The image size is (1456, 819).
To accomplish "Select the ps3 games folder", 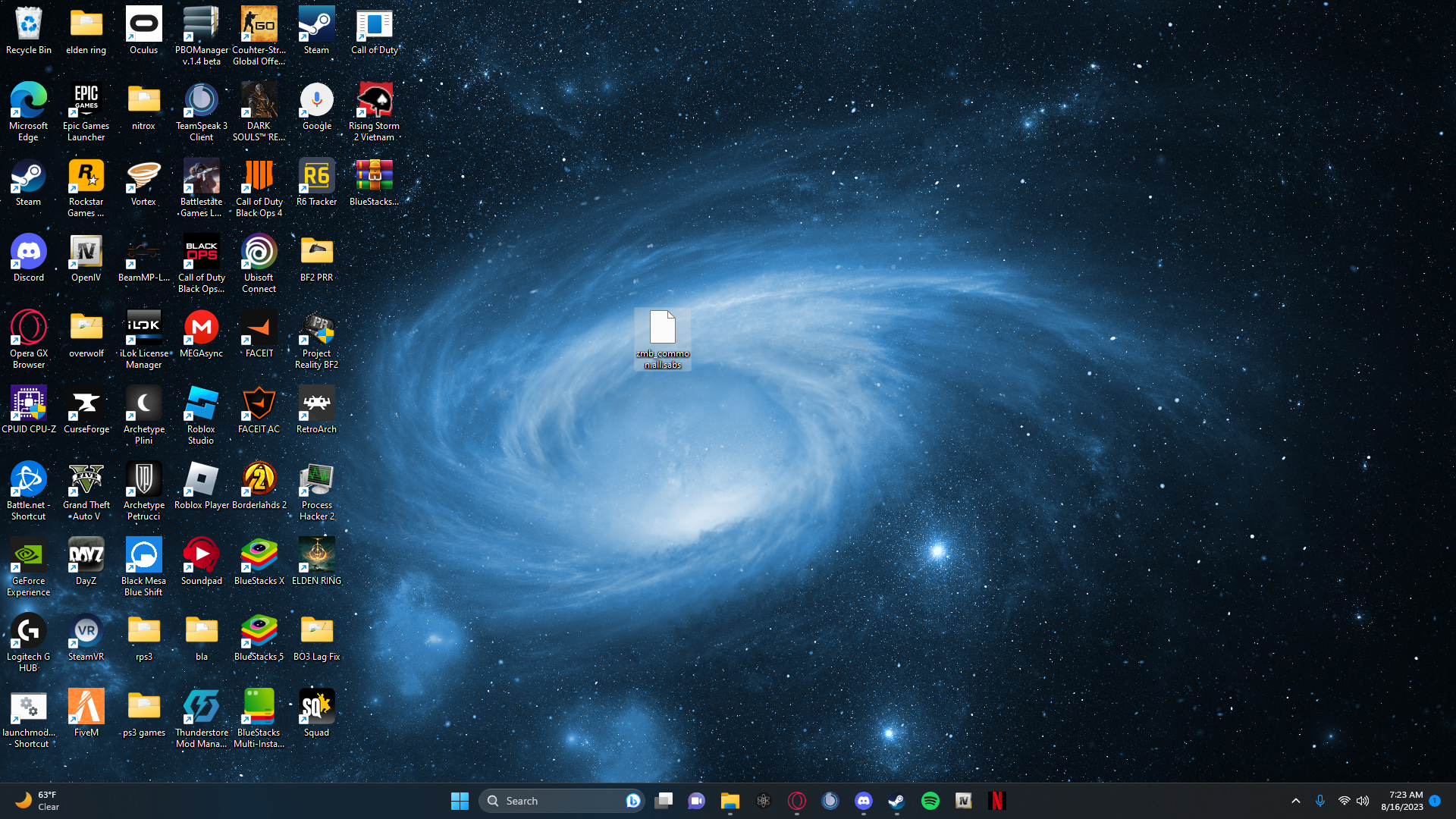I will click(143, 714).
